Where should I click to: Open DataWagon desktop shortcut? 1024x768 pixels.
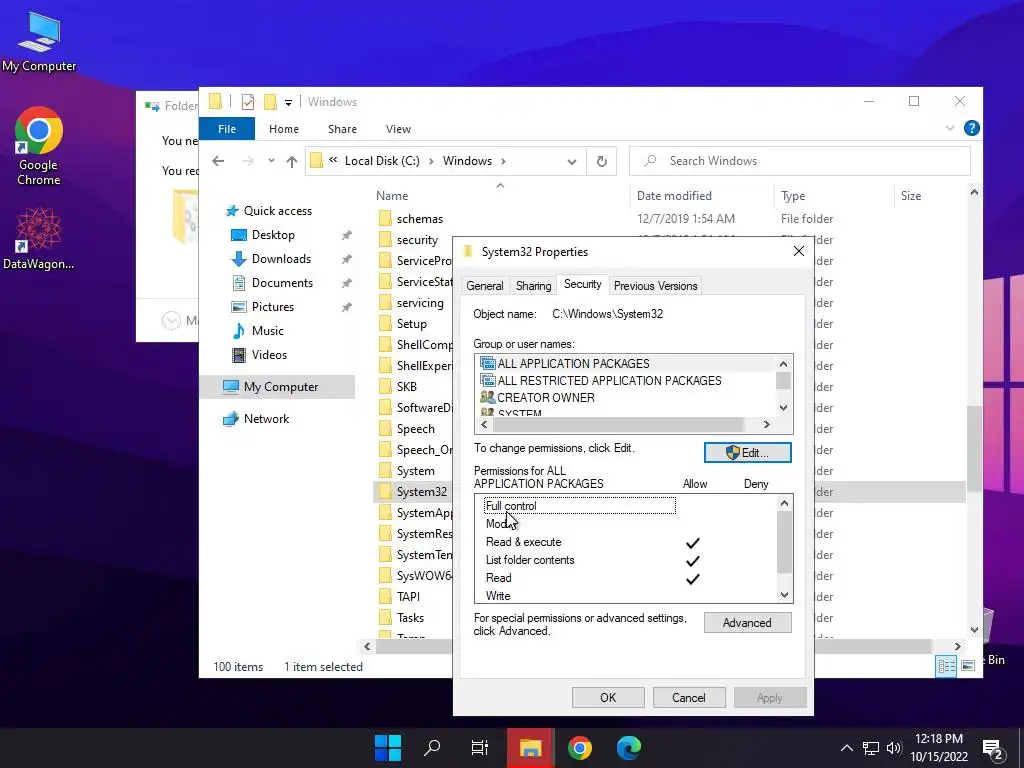click(39, 238)
